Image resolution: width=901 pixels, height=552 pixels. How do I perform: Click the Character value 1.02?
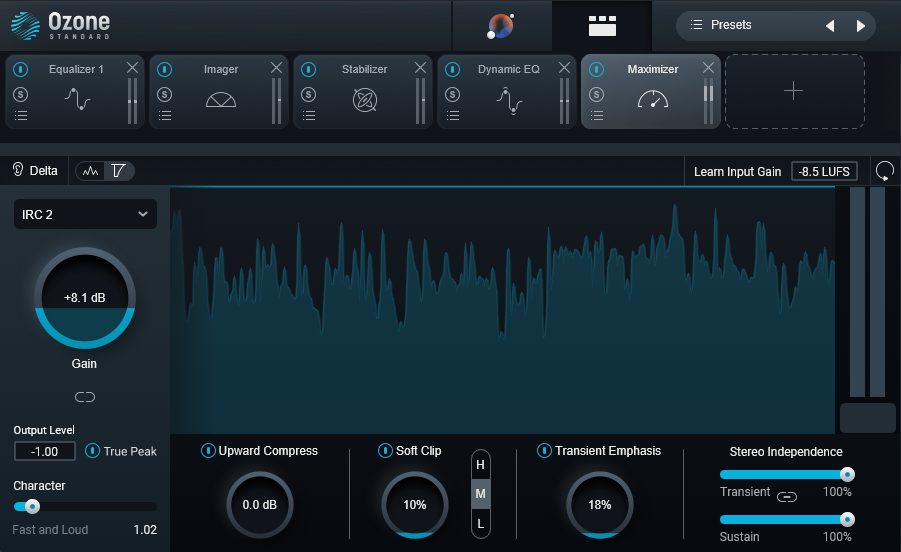pos(145,530)
